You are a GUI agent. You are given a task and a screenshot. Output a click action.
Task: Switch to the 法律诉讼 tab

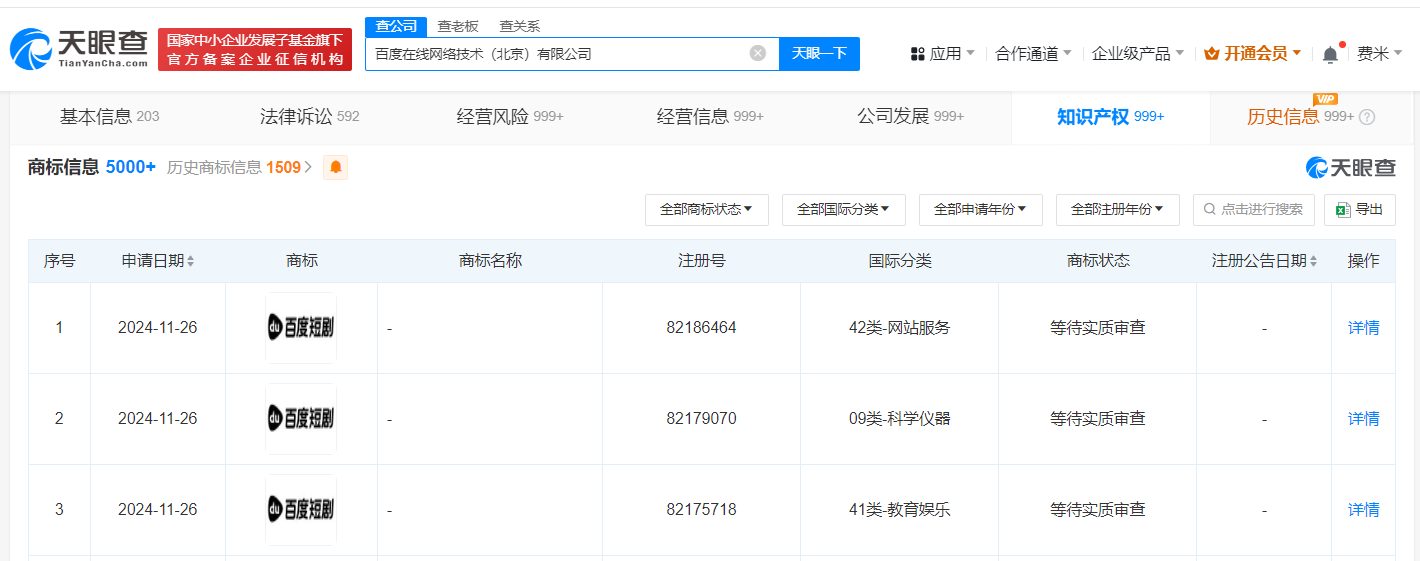[x=309, y=117]
